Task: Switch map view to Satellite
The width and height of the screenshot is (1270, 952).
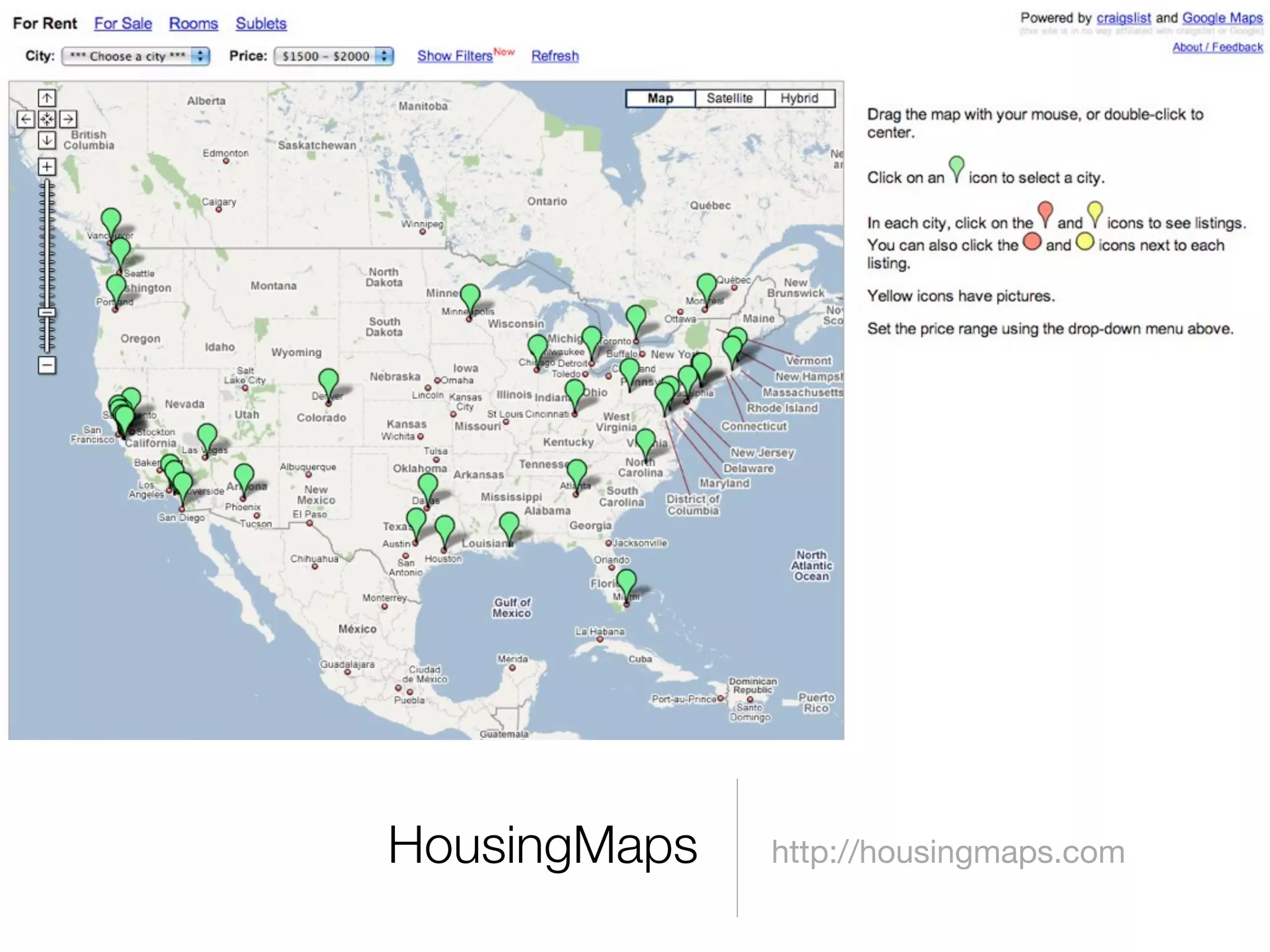Action: click(x=729, y=99)
